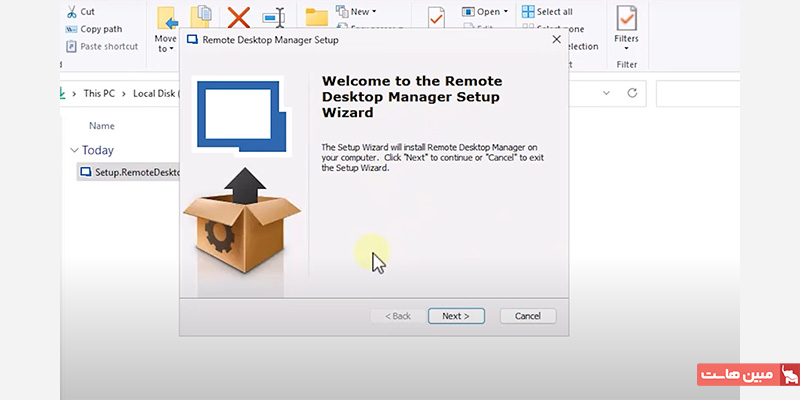Click the Properties checkmark icon

pyautogui.click(x=436, y=17)
